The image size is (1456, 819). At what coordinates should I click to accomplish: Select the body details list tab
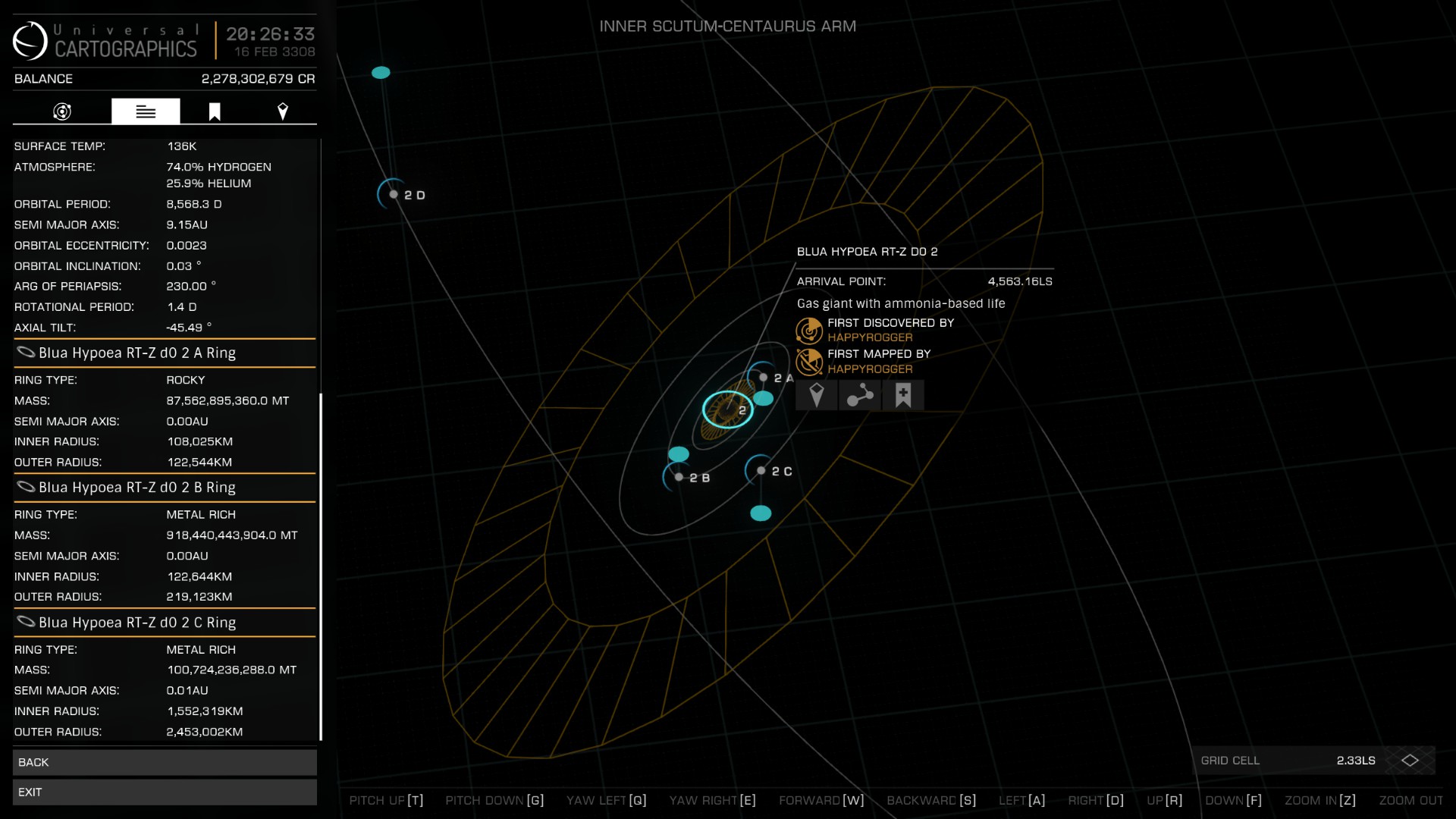click(146, 111)
